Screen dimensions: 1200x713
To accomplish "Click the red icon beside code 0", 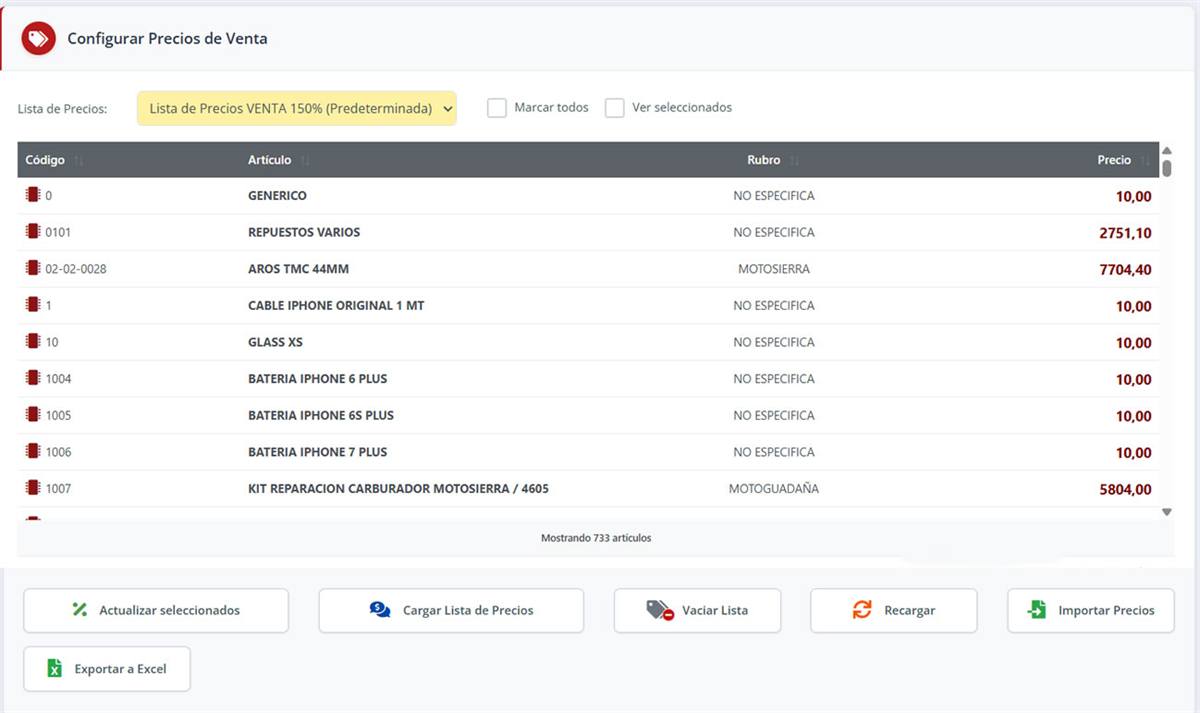I will pos(33,195).
